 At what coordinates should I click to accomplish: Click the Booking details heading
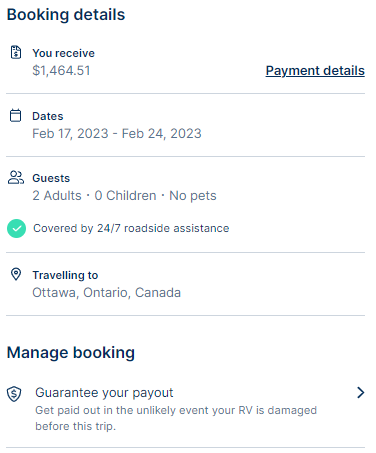click(x=66, y=15)
